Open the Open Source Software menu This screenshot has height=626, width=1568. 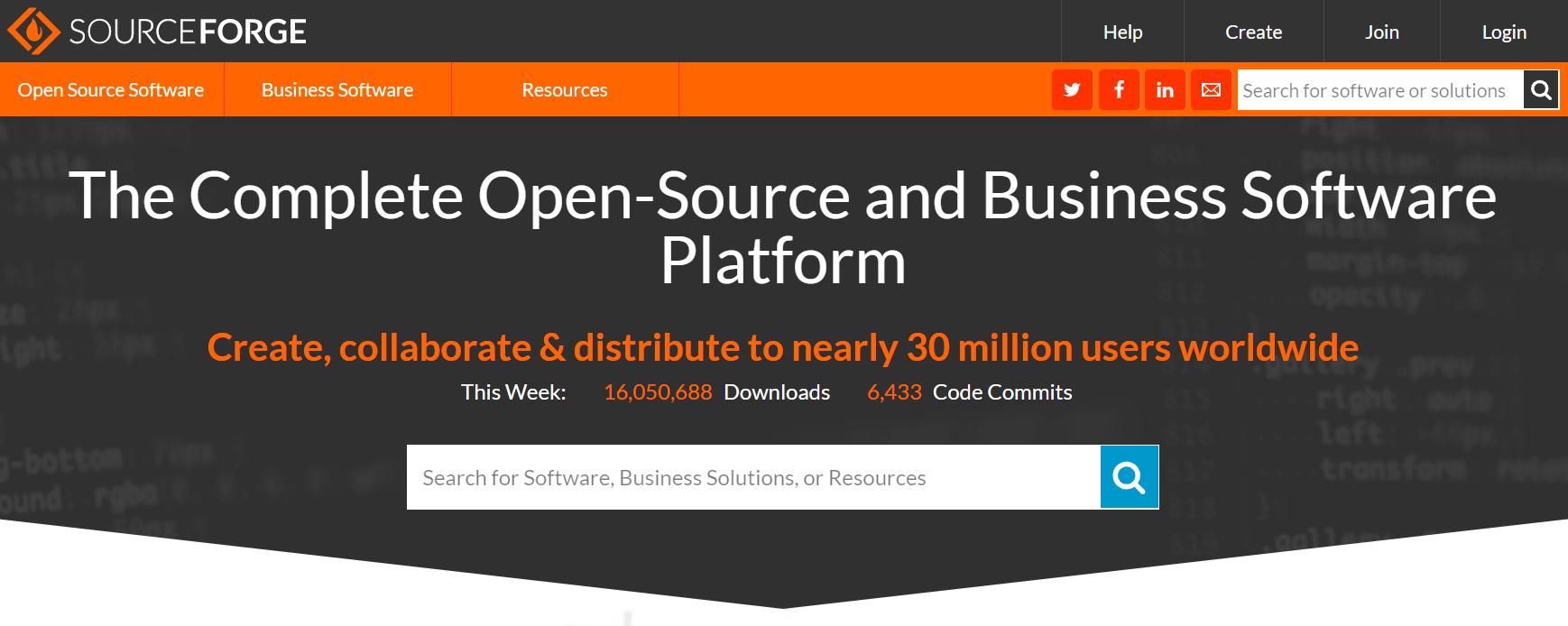tap(111, 90)
